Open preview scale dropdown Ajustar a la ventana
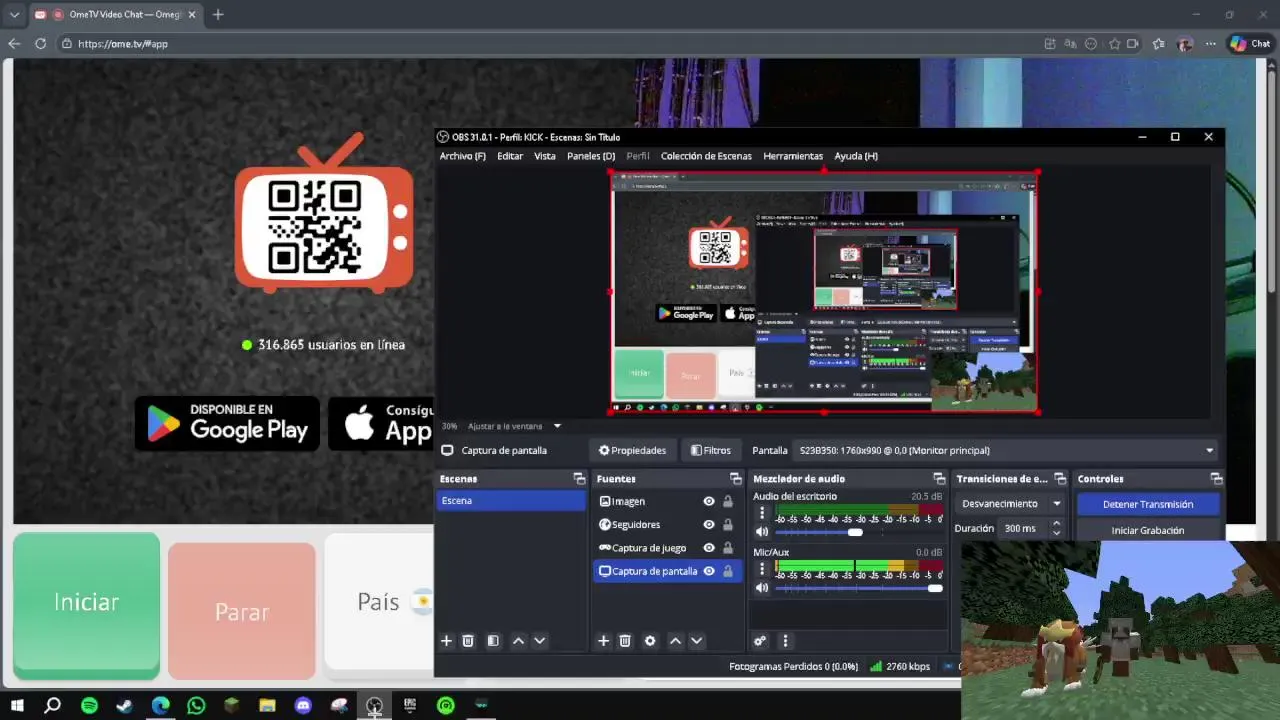This screenshot has width=1280, height=720. click(515, 426)
